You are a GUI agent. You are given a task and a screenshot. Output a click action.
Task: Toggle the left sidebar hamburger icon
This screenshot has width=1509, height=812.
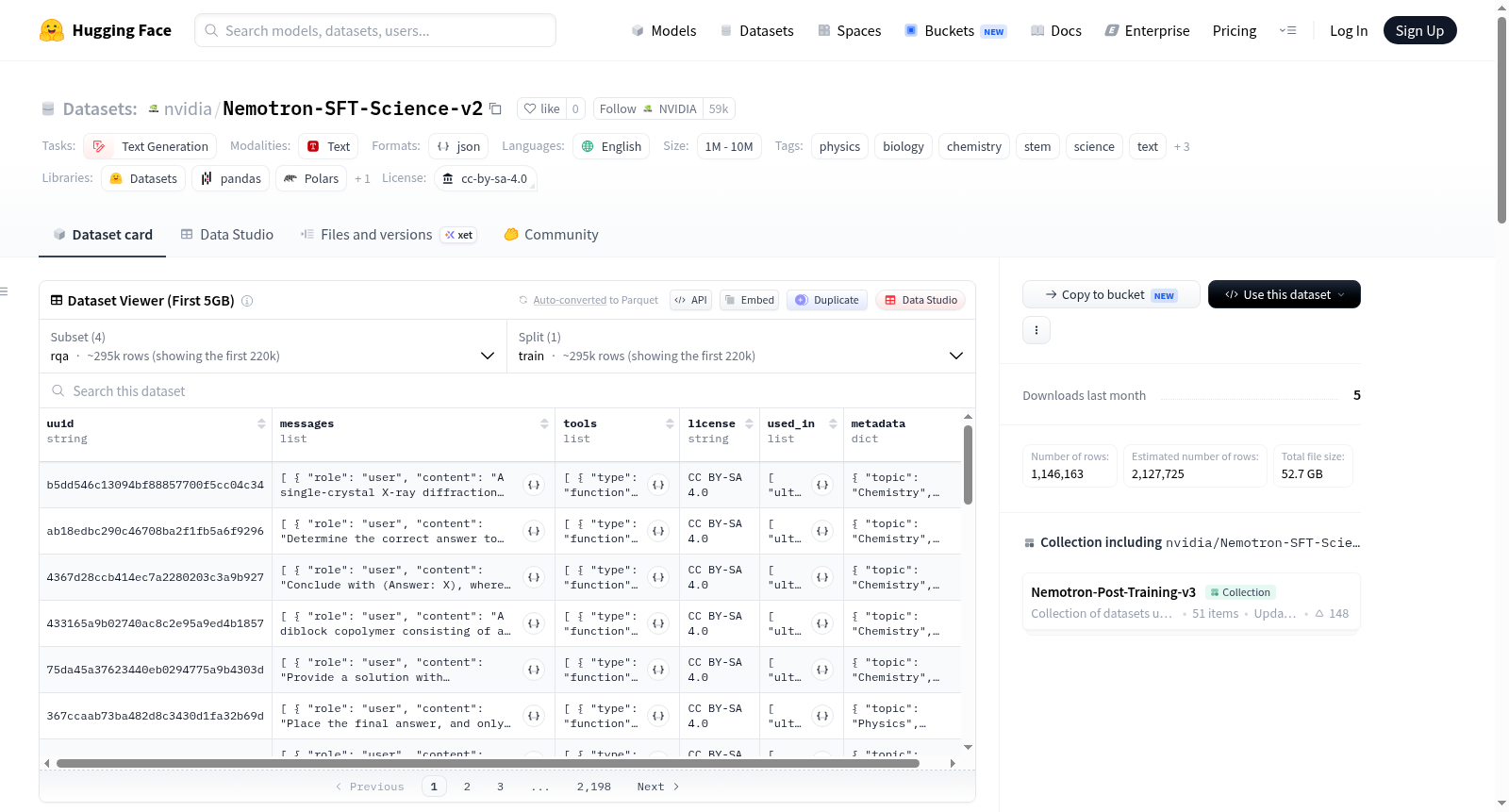pyautogui.click(x=4, y=291)
